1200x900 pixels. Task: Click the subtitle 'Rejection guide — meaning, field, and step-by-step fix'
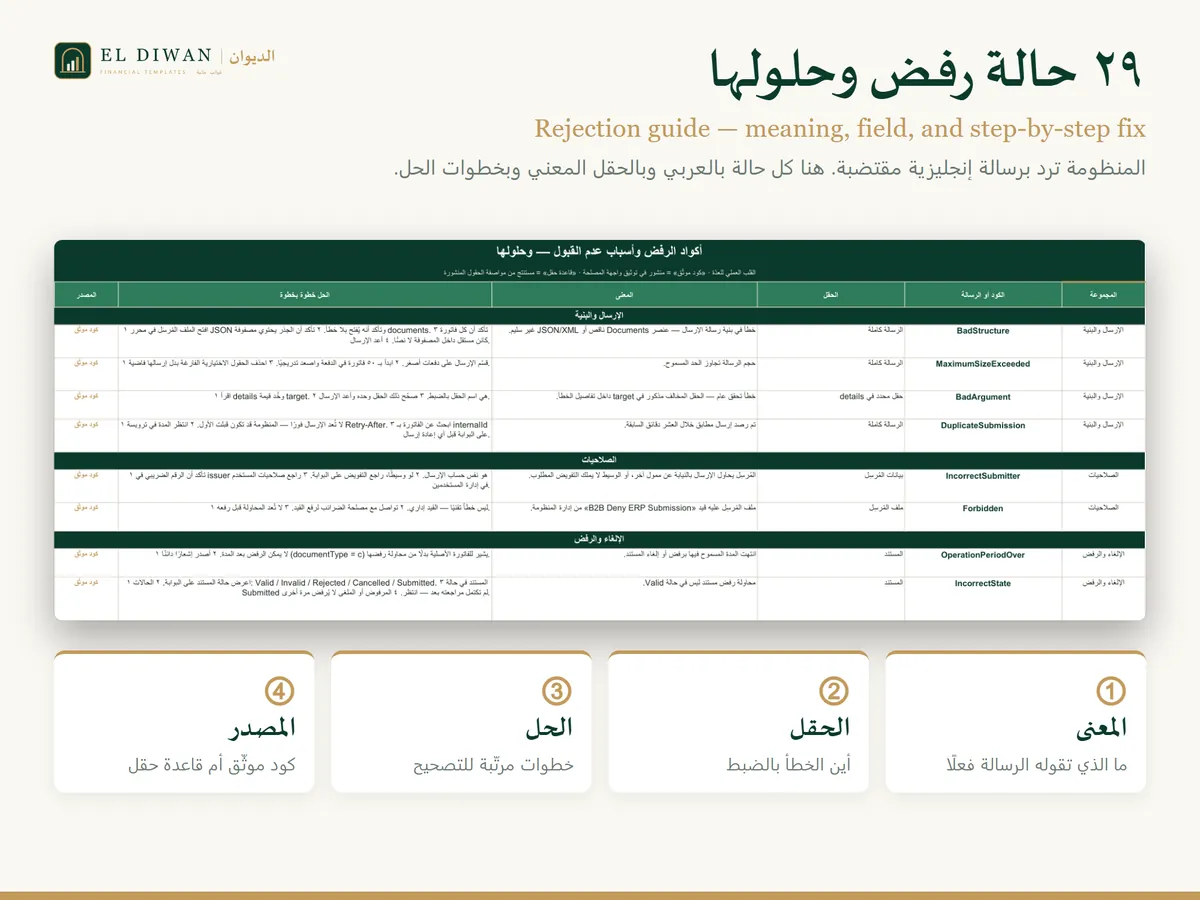840,129
